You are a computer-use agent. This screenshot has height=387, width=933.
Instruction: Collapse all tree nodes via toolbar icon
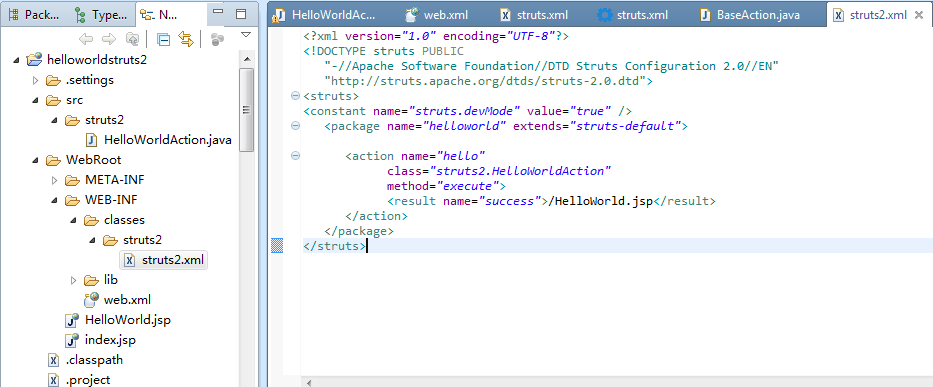163,39
